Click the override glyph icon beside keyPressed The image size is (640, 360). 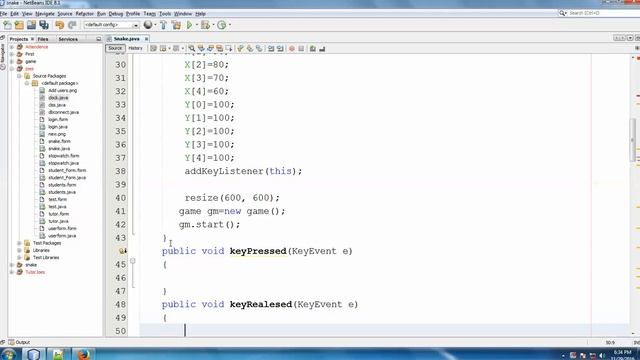pyautogui.click(x=122, y=251)
